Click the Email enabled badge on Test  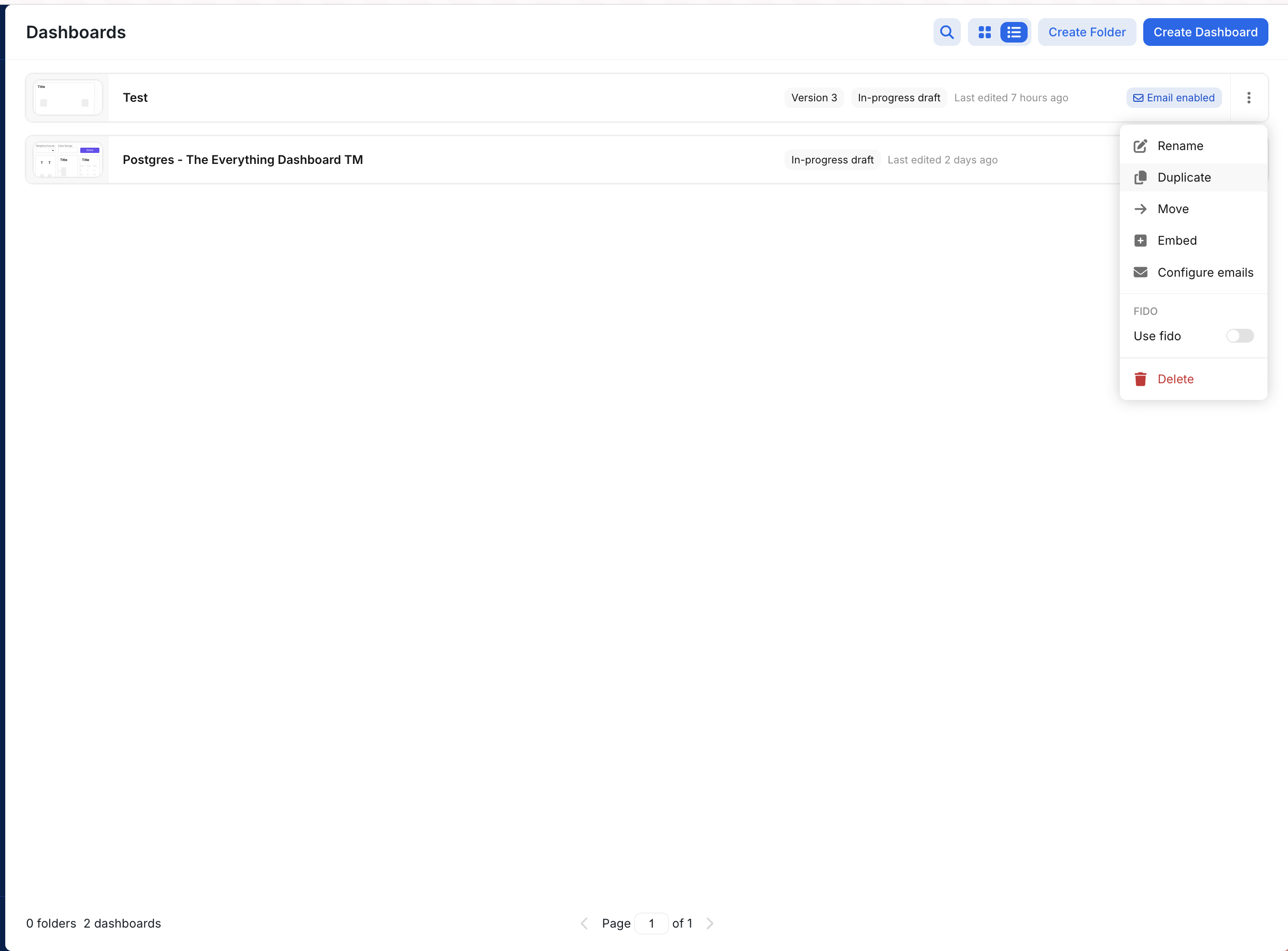[1173, 97]
